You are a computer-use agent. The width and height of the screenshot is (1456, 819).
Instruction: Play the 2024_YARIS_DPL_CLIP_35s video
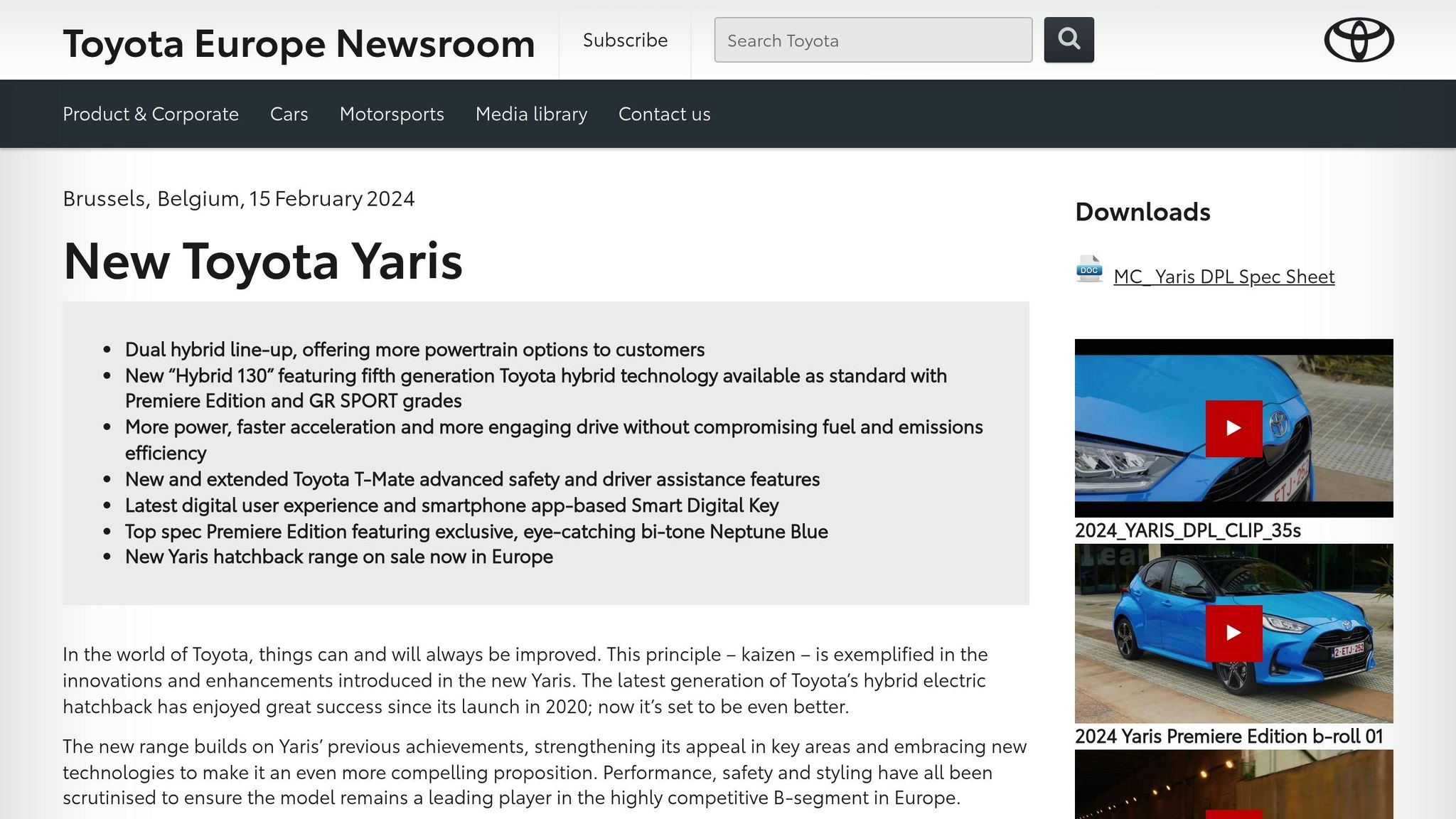(x=1233, y=428)
